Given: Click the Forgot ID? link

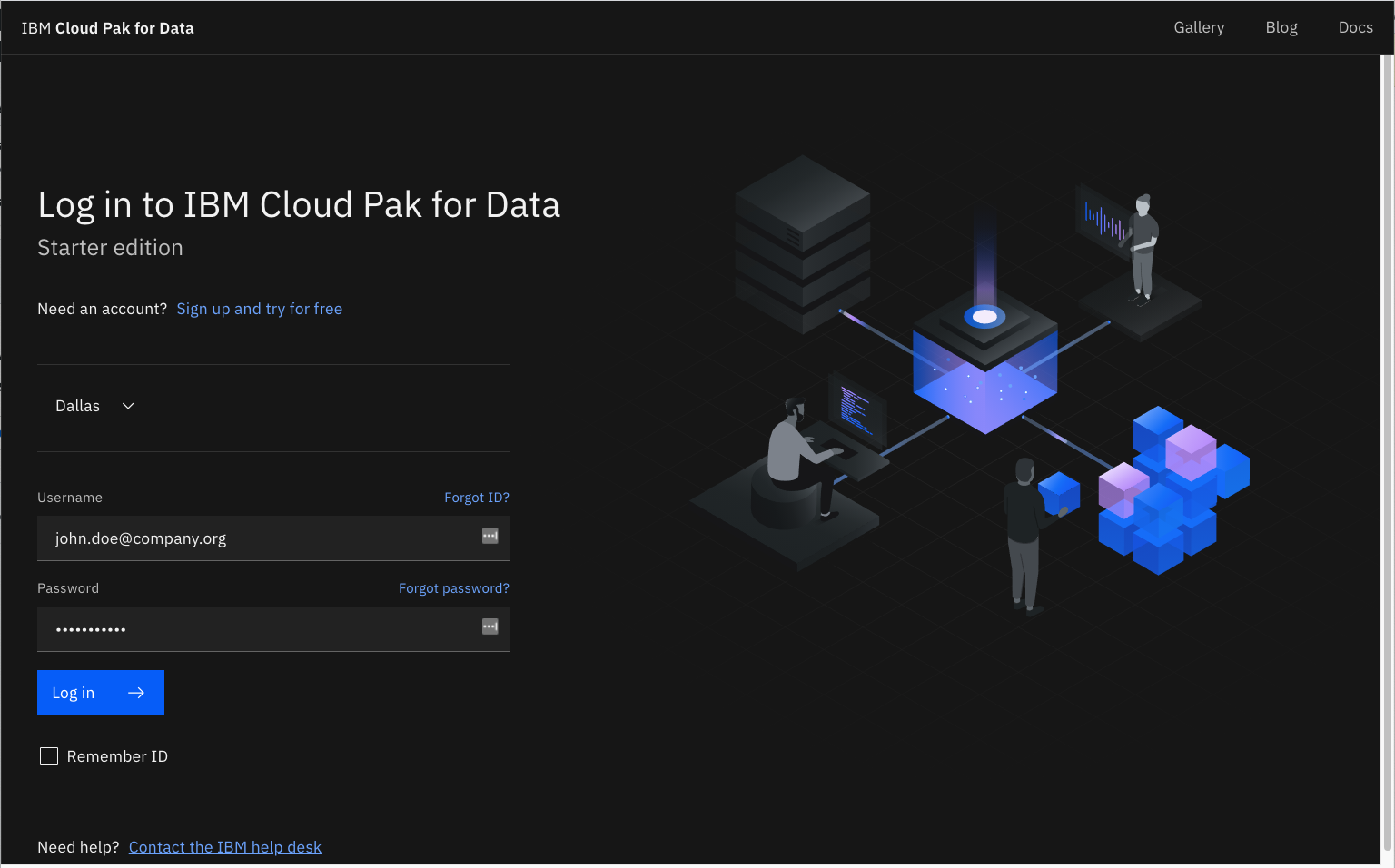Looking at the screenshot, I should pos(476,498).
